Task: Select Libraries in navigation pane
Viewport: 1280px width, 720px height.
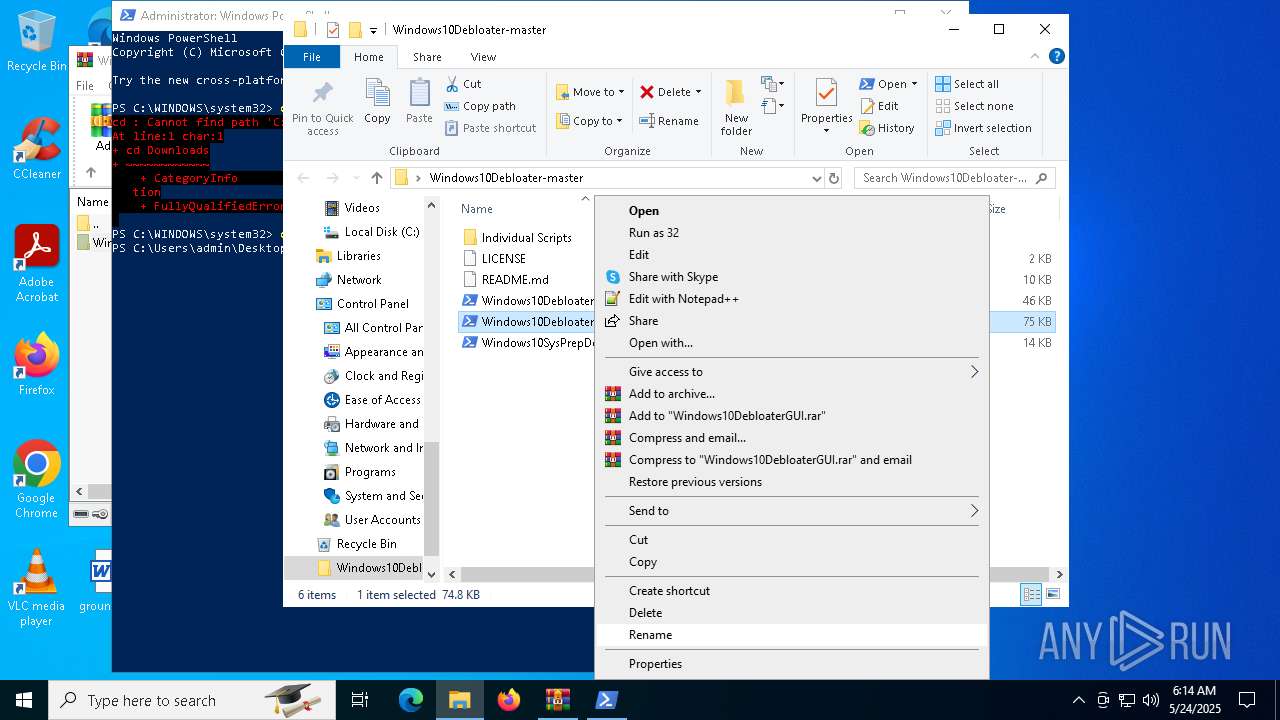Action: pos(358,256)
